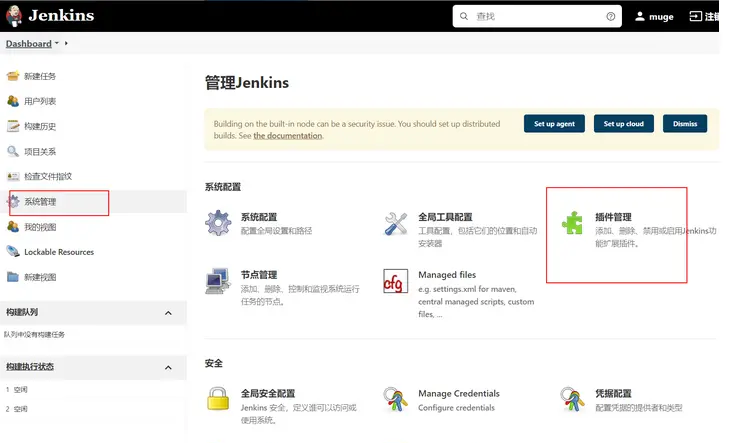Collapse the 构建队列 panel chevron
Screen dimensions: 743x443
click(x=168, y=313)
